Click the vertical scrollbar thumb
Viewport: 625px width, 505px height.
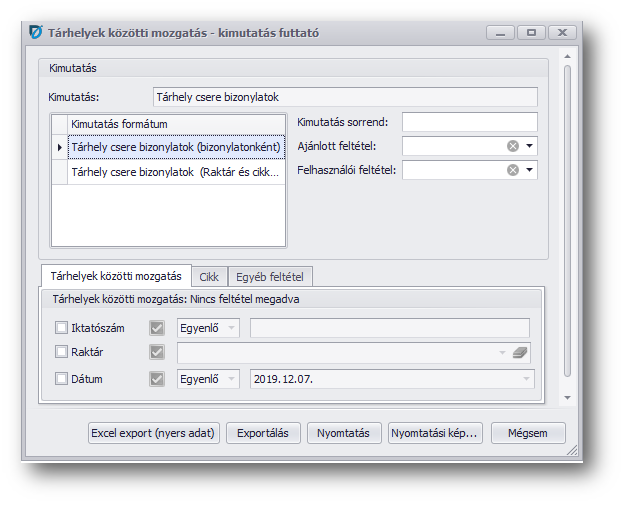tap(568, 221)
